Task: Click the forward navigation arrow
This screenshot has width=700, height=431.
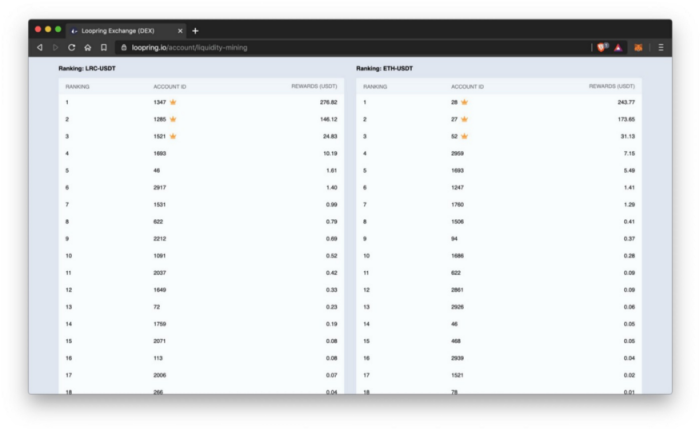Action: (55, 47)
